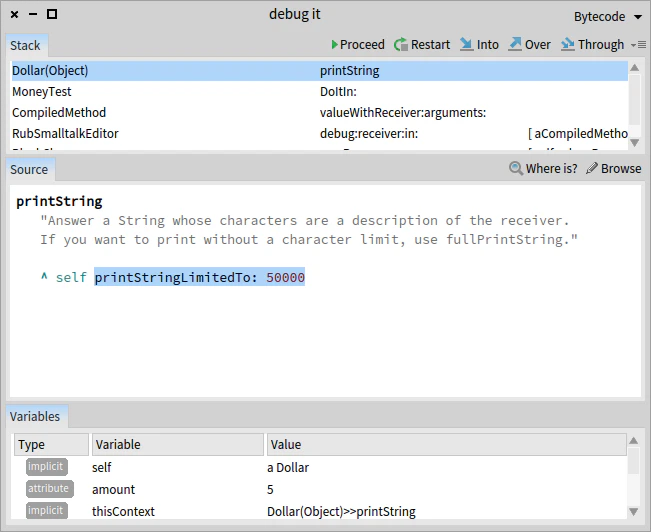651x532 pixels.
Task: Select the Dollar(Object) stack frame
Action: 319,71
